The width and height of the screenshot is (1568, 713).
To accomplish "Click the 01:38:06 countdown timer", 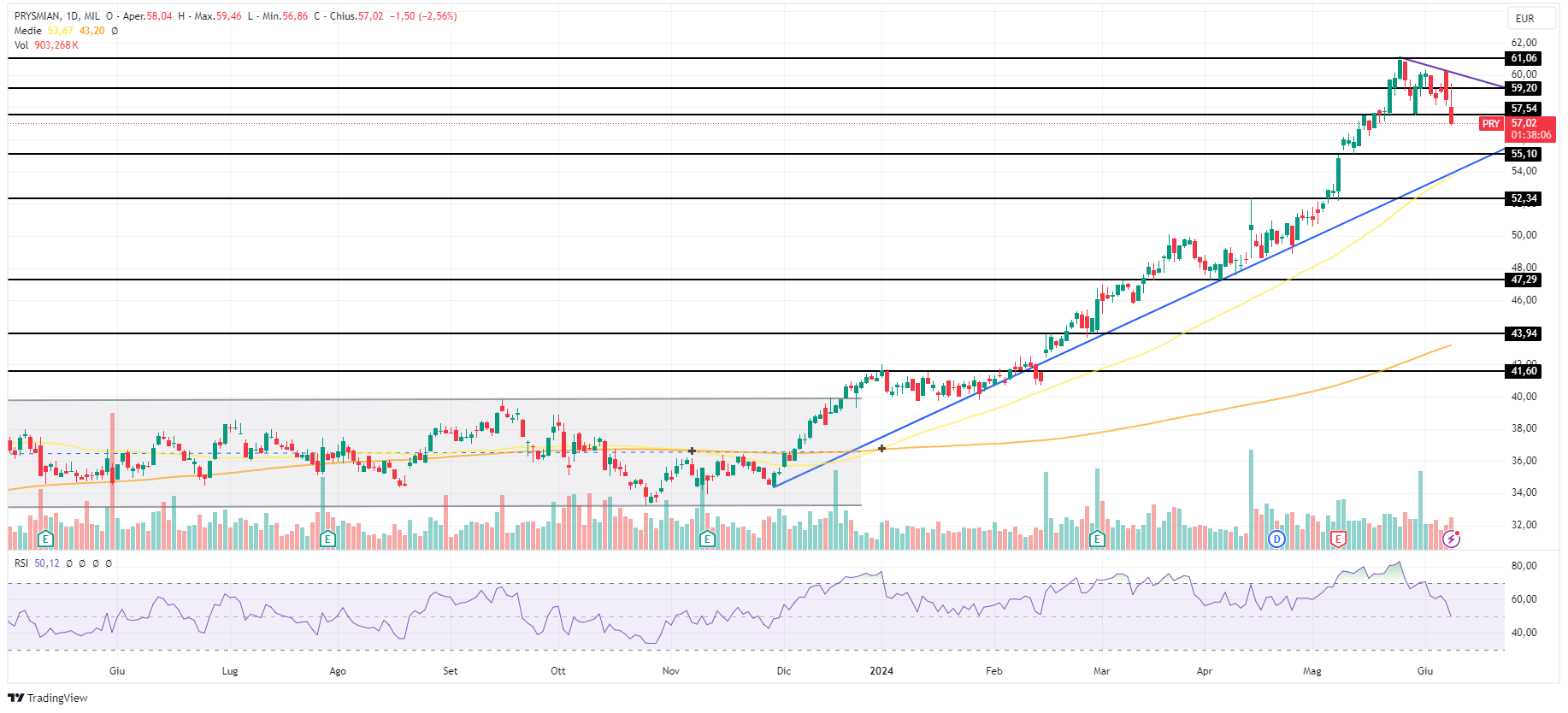I will click(1530, 135).
